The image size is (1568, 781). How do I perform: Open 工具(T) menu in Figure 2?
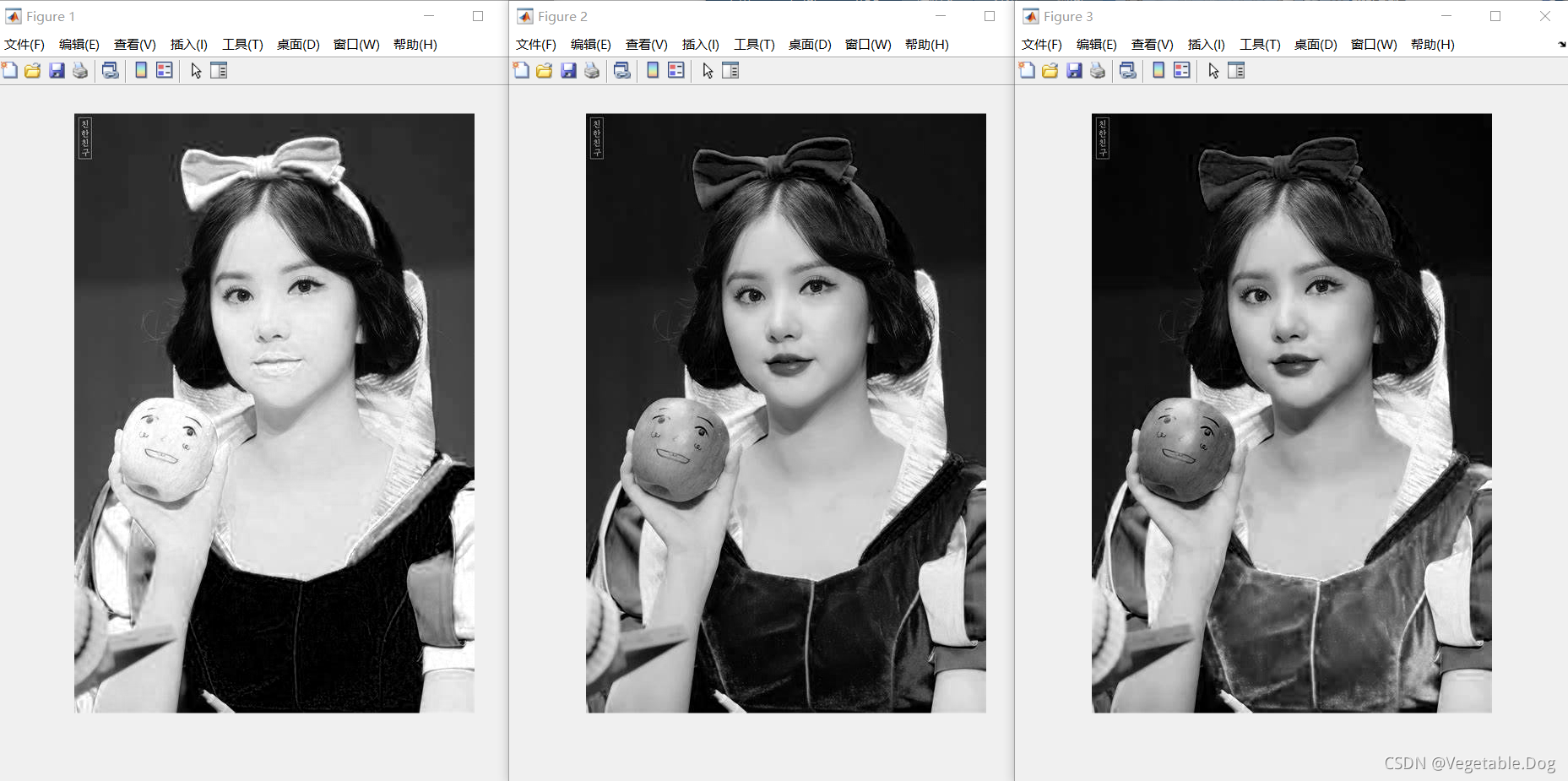(x=755, y=44)
